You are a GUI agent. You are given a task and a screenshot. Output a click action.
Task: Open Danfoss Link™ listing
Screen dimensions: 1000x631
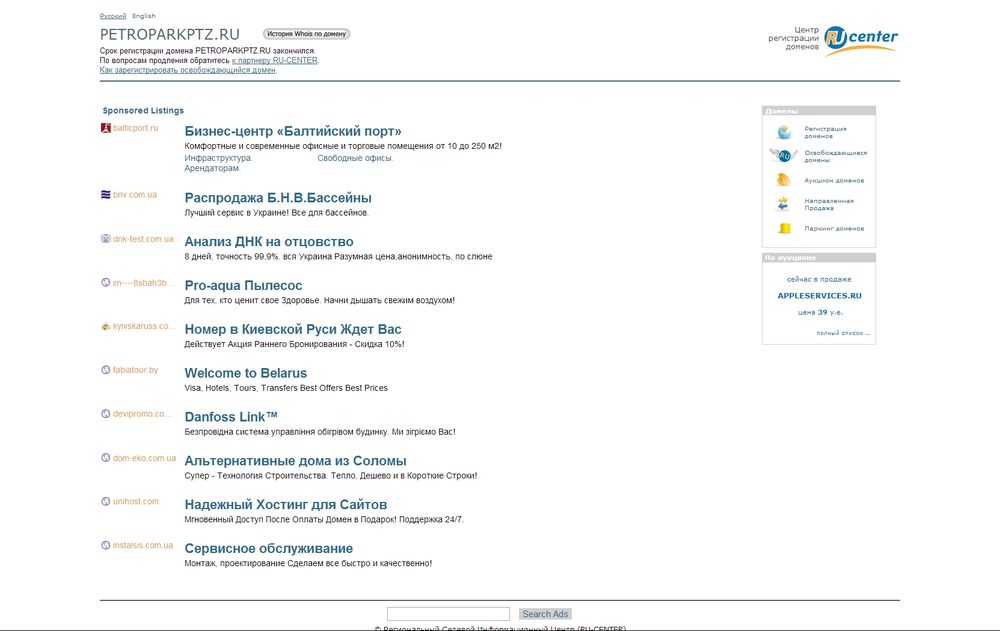click(231, 417)
